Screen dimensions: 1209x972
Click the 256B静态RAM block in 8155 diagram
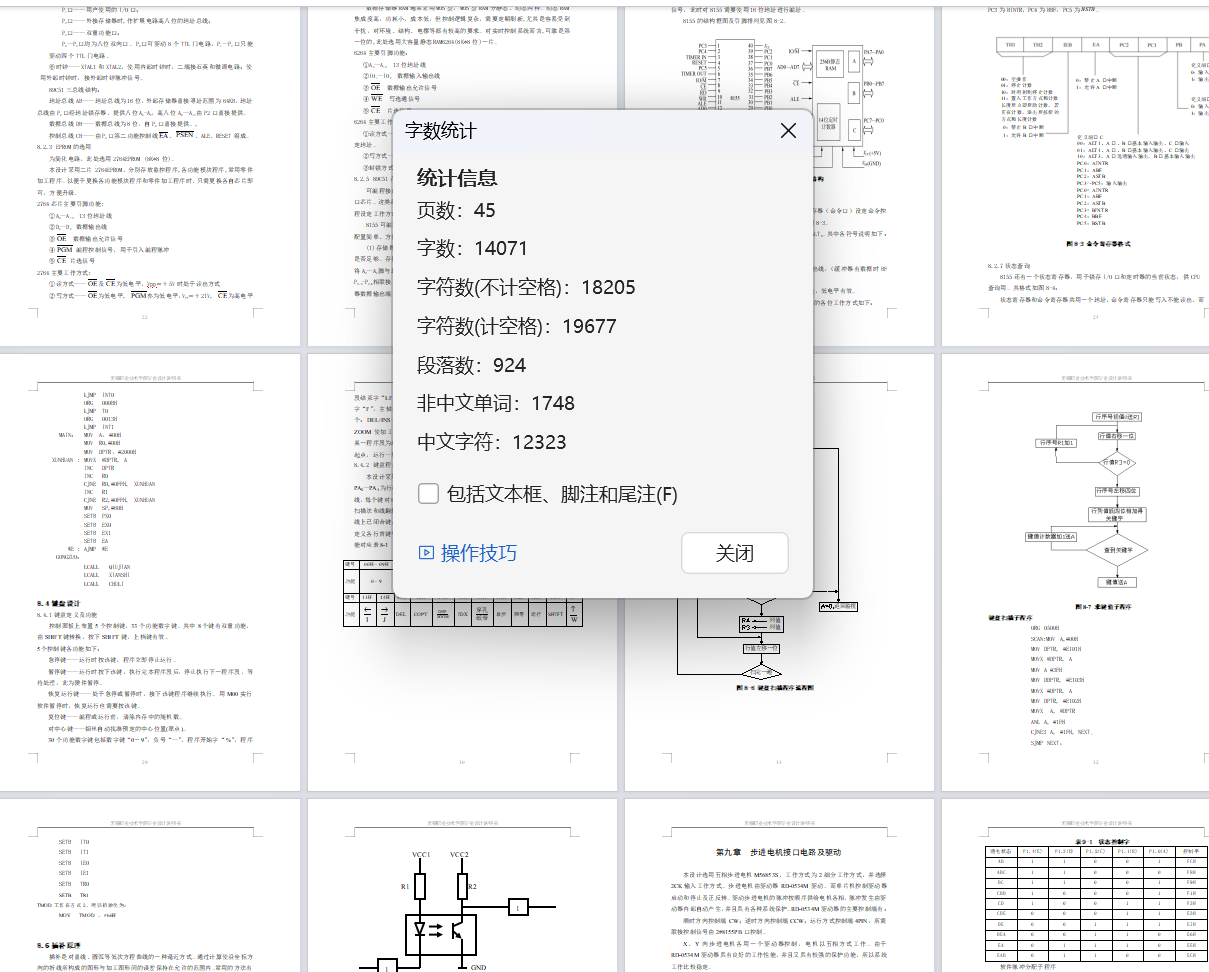pos(828,66)
